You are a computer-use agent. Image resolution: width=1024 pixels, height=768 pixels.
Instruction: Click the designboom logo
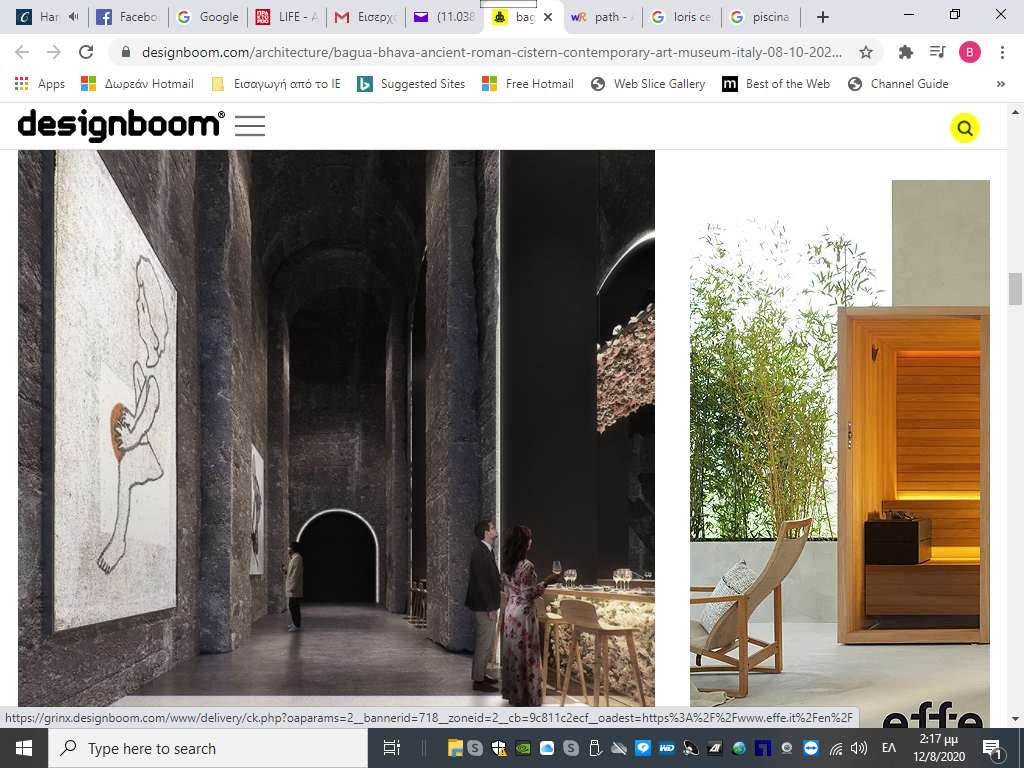121,125
